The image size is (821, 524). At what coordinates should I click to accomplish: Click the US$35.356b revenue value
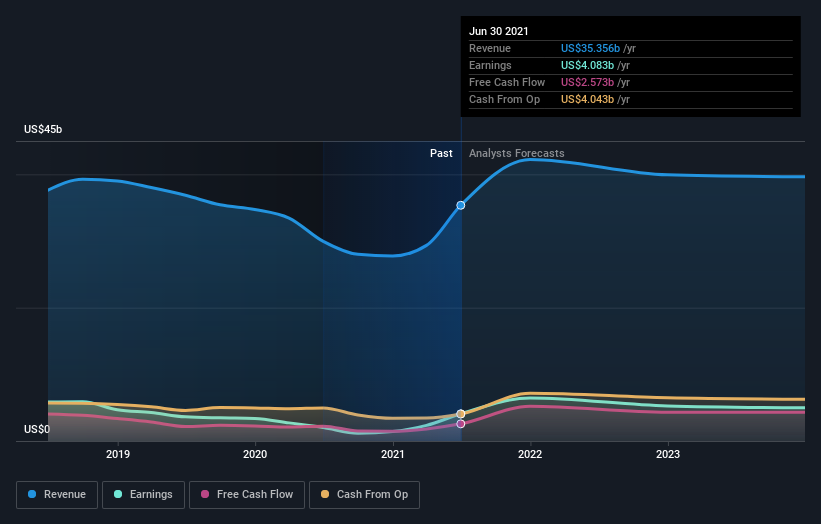(590, 48)
